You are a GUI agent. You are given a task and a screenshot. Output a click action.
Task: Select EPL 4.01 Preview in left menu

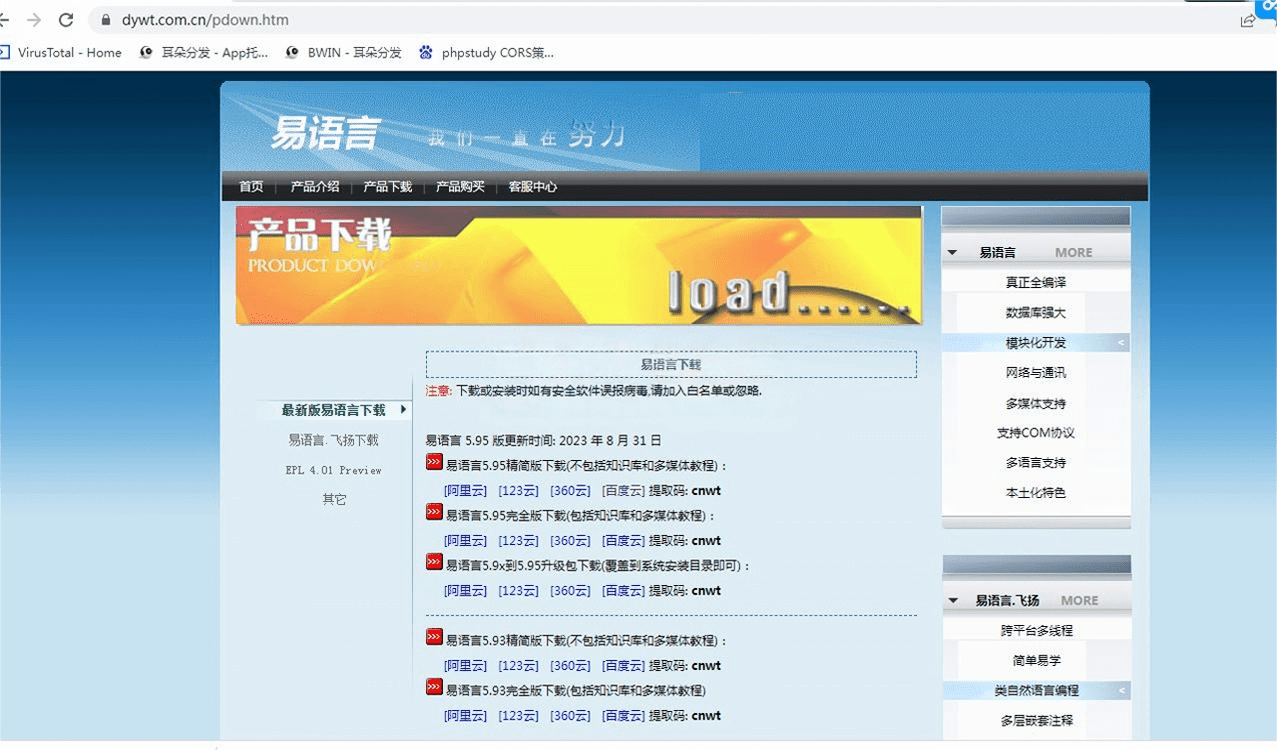click(333, 470)
